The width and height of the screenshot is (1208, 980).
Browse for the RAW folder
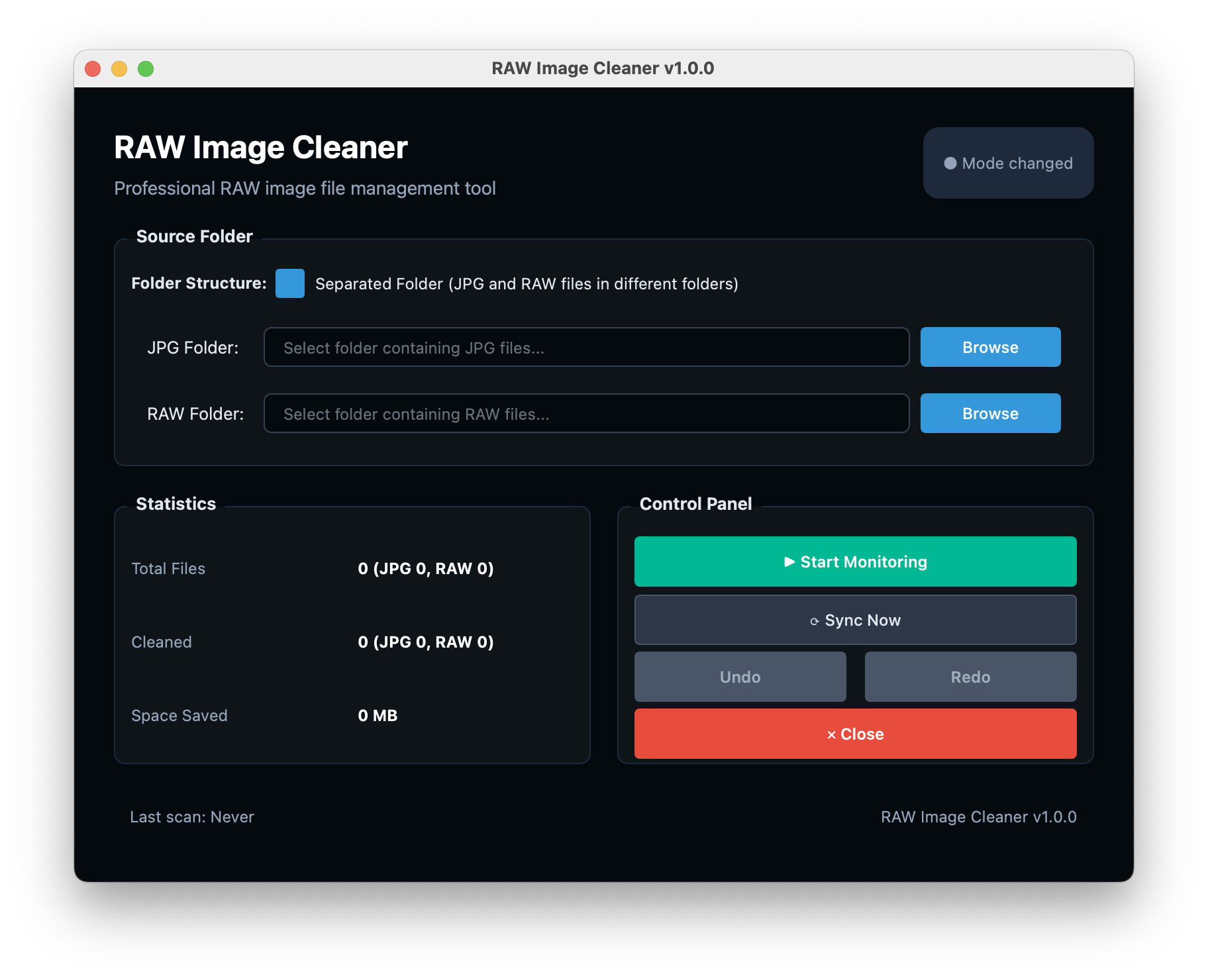click(990, 413)
